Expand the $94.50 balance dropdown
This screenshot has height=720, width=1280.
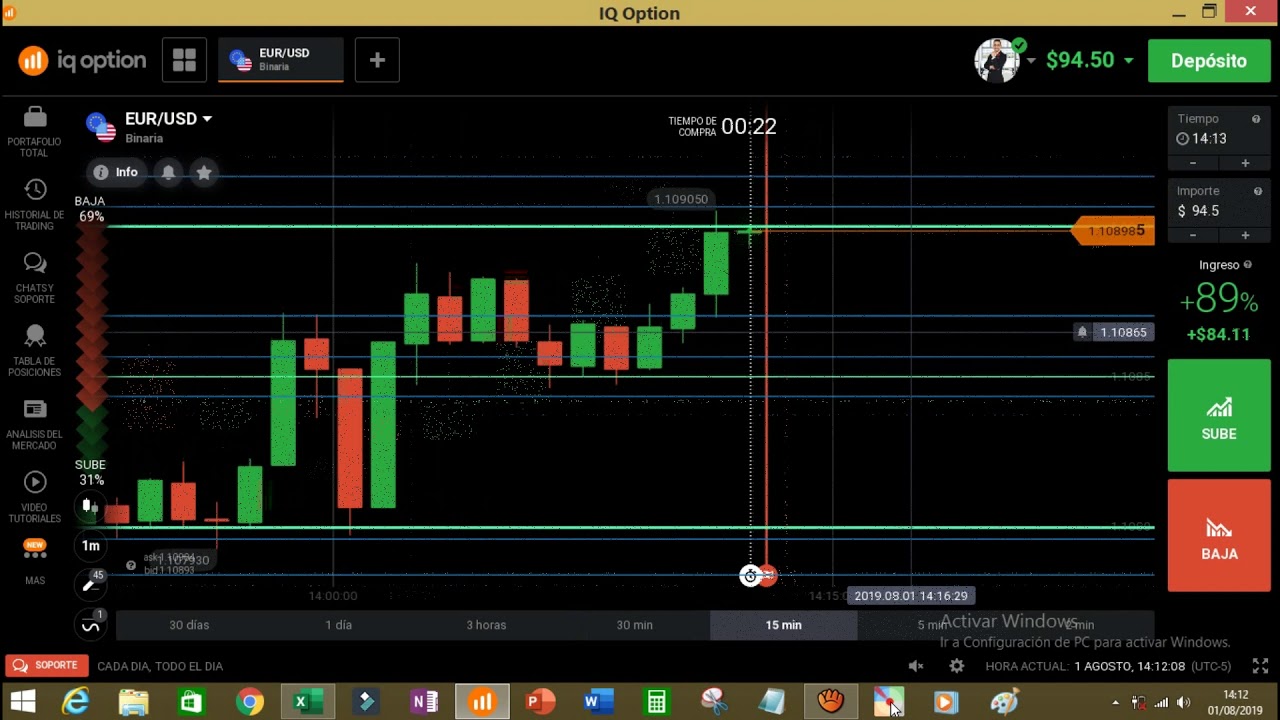(1129, 61)
